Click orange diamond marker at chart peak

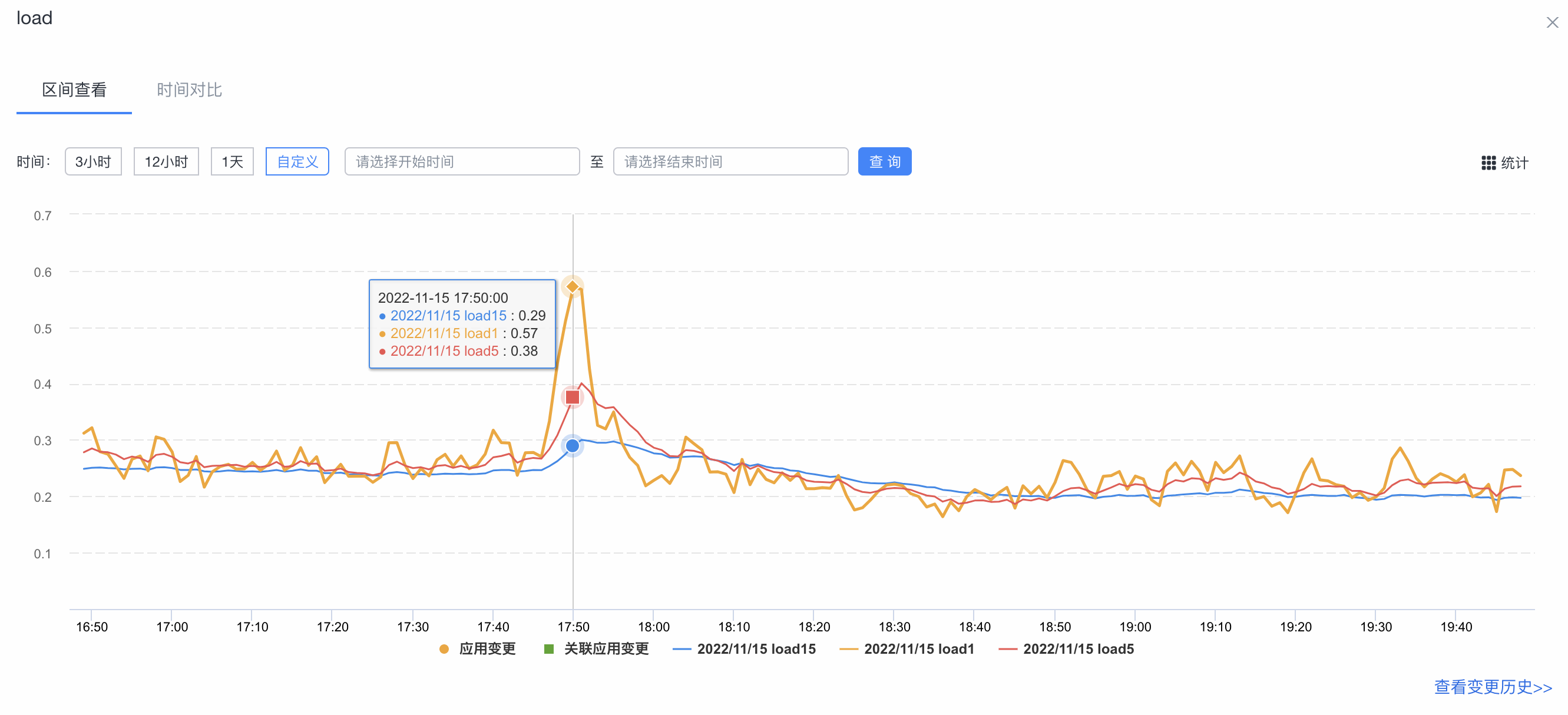pos(572,286)
